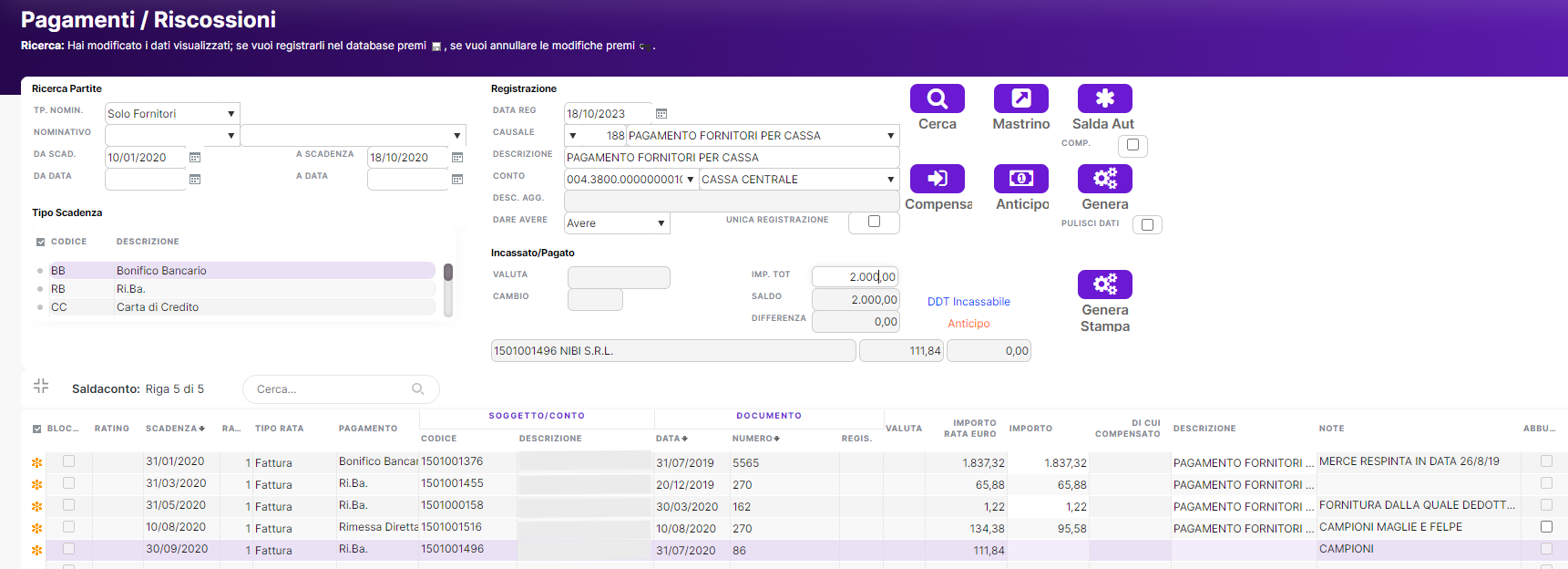The height and width of the screenshot is (569, 1568).
Task: Click the Importo column header
Action: point(1030,429)
